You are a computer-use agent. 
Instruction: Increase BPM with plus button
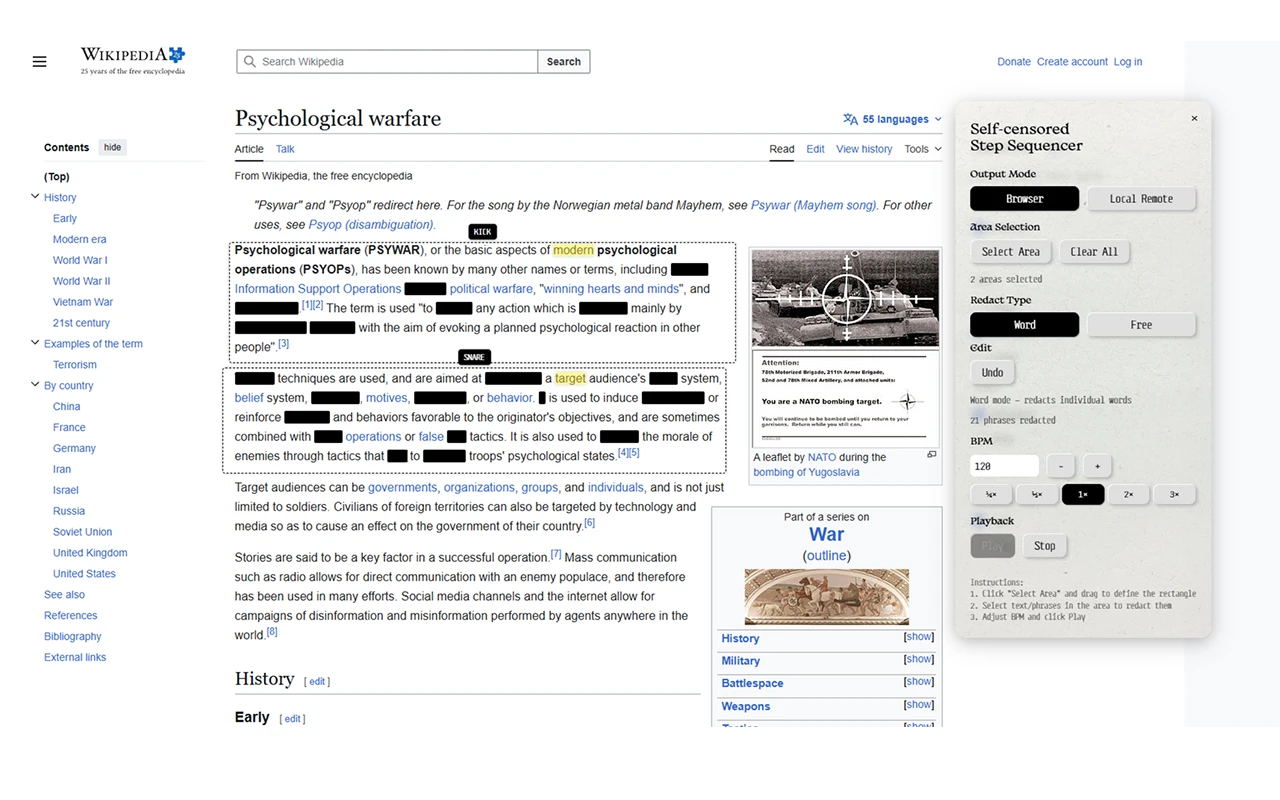[x=1097, y=466]
